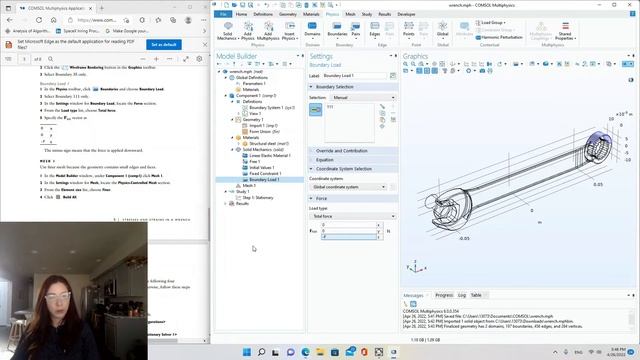The height and width of the screenshot is (360, 640).
Task: Open the Load type Total force dropdown
Action: point(353,216)
